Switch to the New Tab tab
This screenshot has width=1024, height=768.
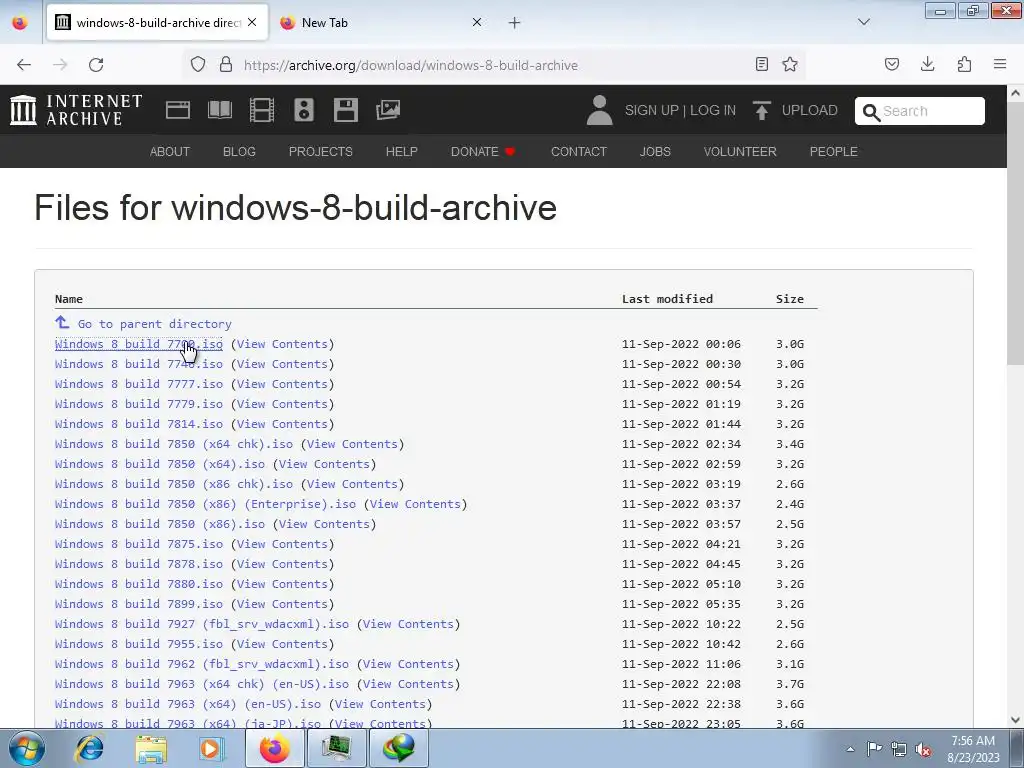(382, 23)
